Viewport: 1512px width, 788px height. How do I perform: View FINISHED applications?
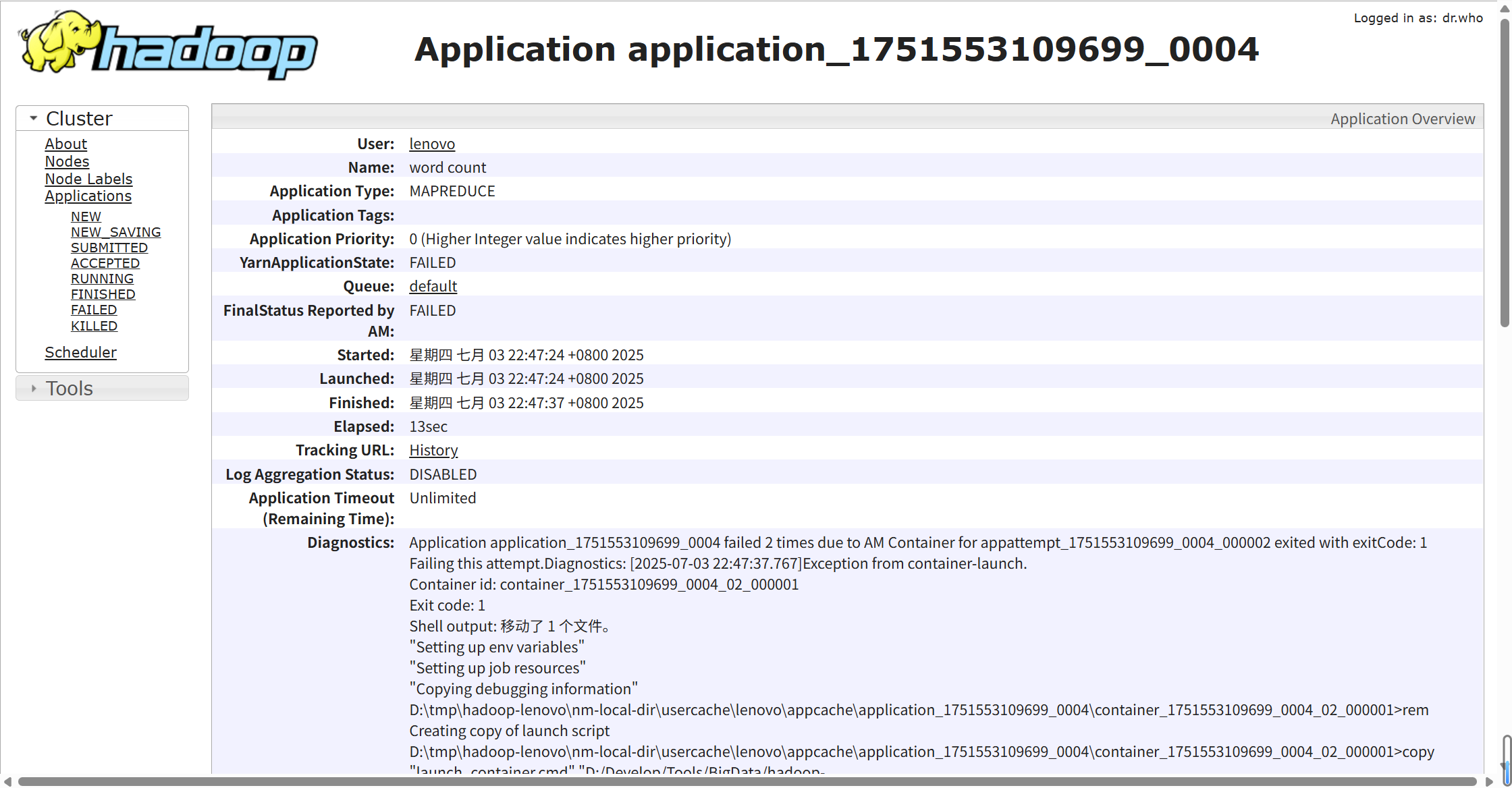point(103,294)
